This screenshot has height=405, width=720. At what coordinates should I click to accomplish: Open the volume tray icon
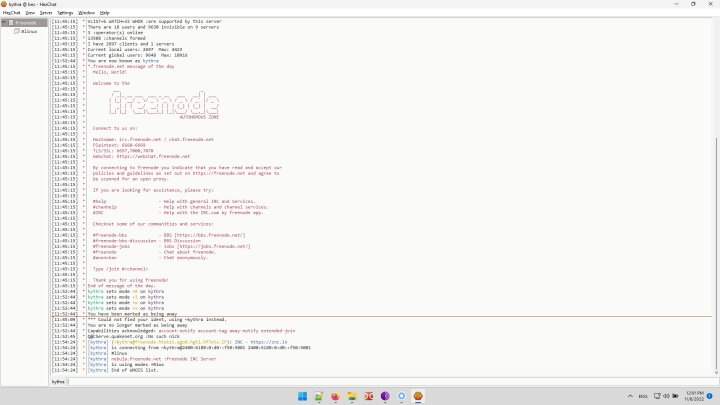(x=666, y=396)
